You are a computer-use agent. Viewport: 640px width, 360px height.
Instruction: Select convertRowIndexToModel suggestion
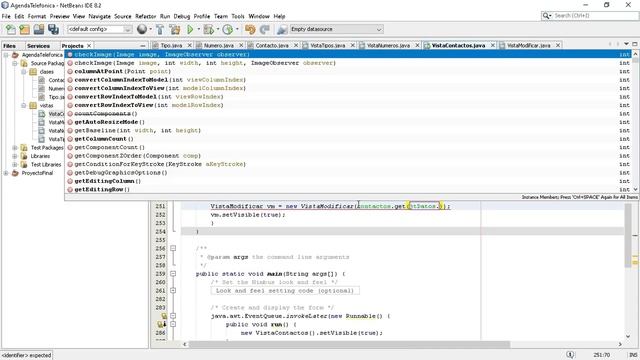[x=349, y=97]
